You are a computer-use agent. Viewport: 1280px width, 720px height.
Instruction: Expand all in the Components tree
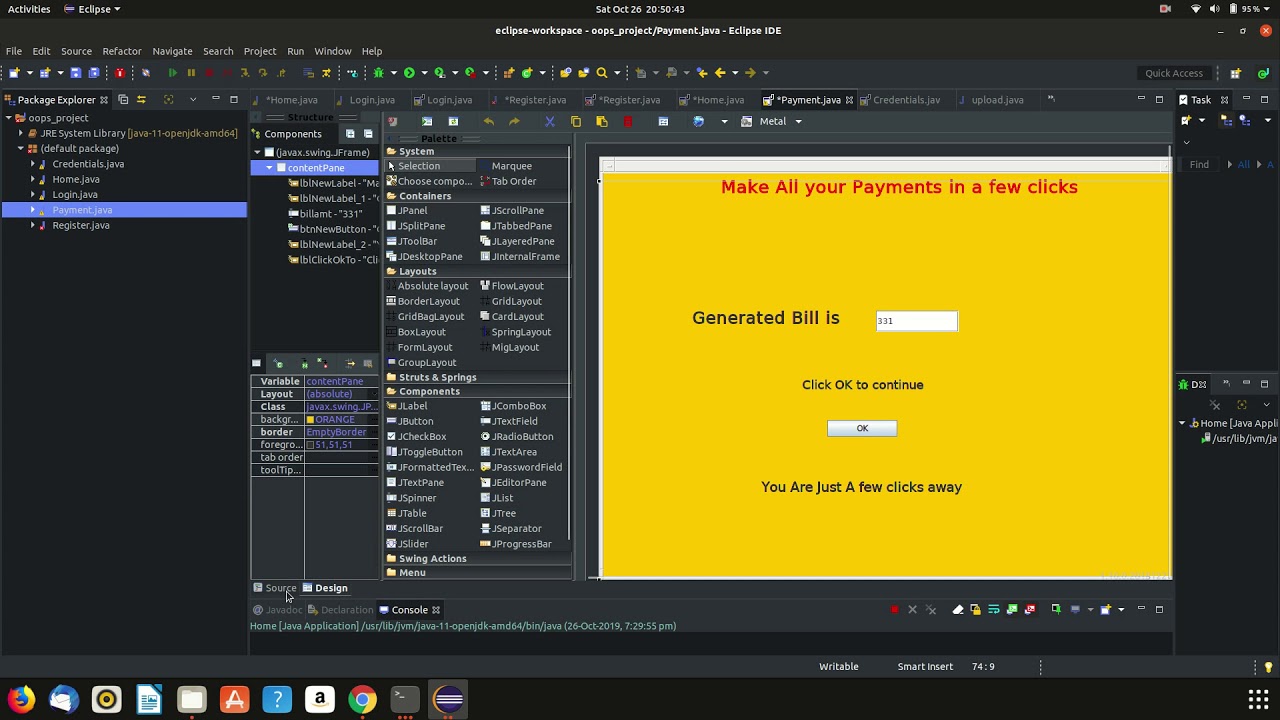(x=349, y=134)
